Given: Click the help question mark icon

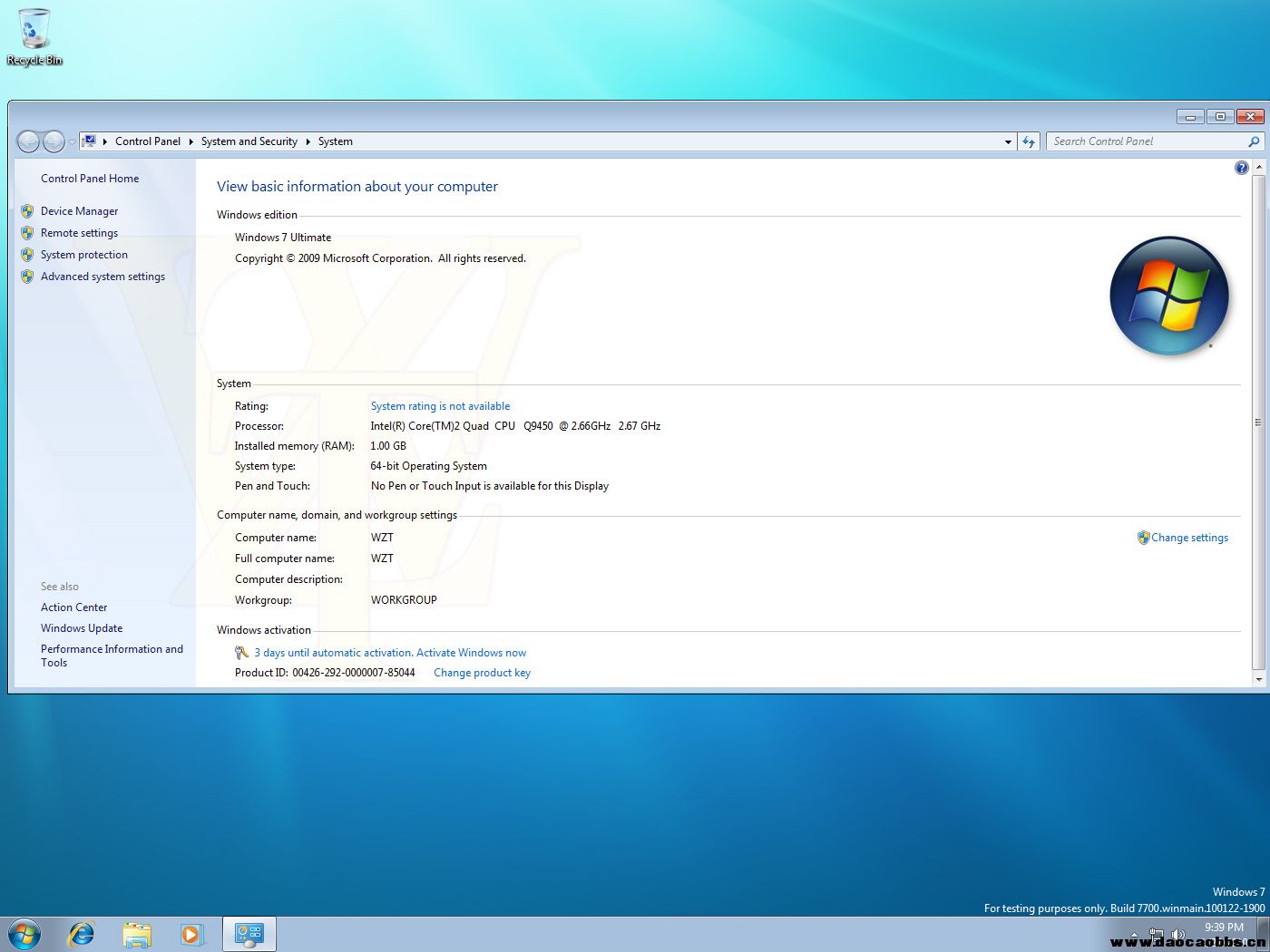Looking at the screenshot, I should pyautogui.click(x=1241, y=168).
